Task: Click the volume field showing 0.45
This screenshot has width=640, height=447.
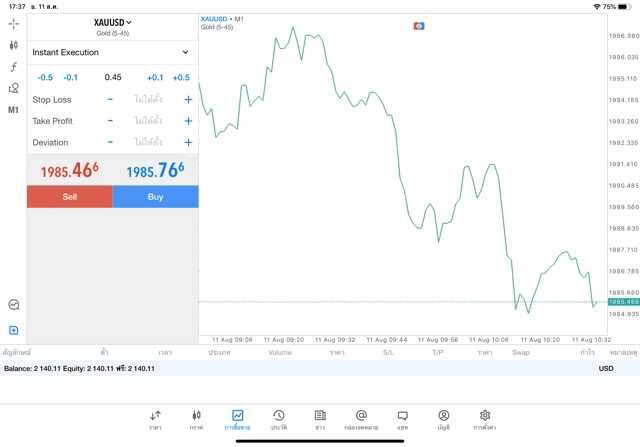Action: pos(113,77)
